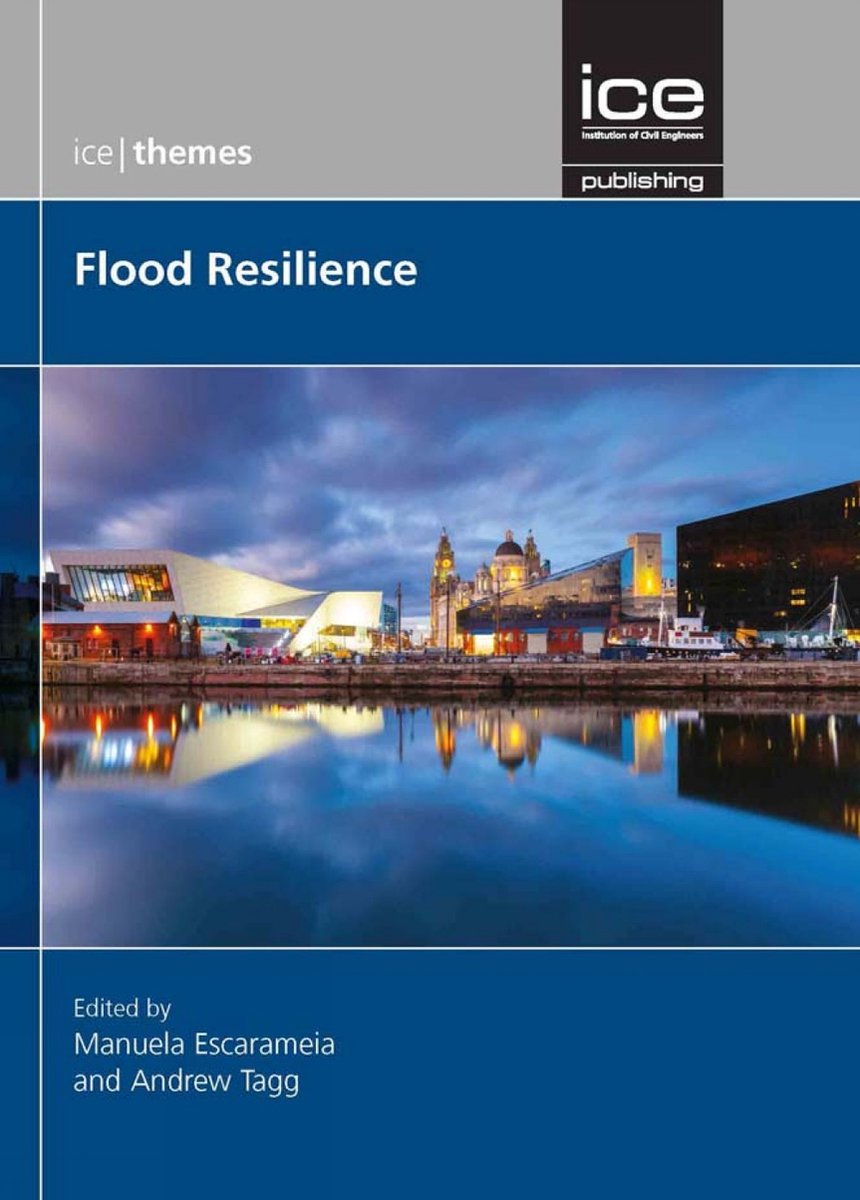
Task: Click the red brick building beside the museum
Action: pos(111,634)
